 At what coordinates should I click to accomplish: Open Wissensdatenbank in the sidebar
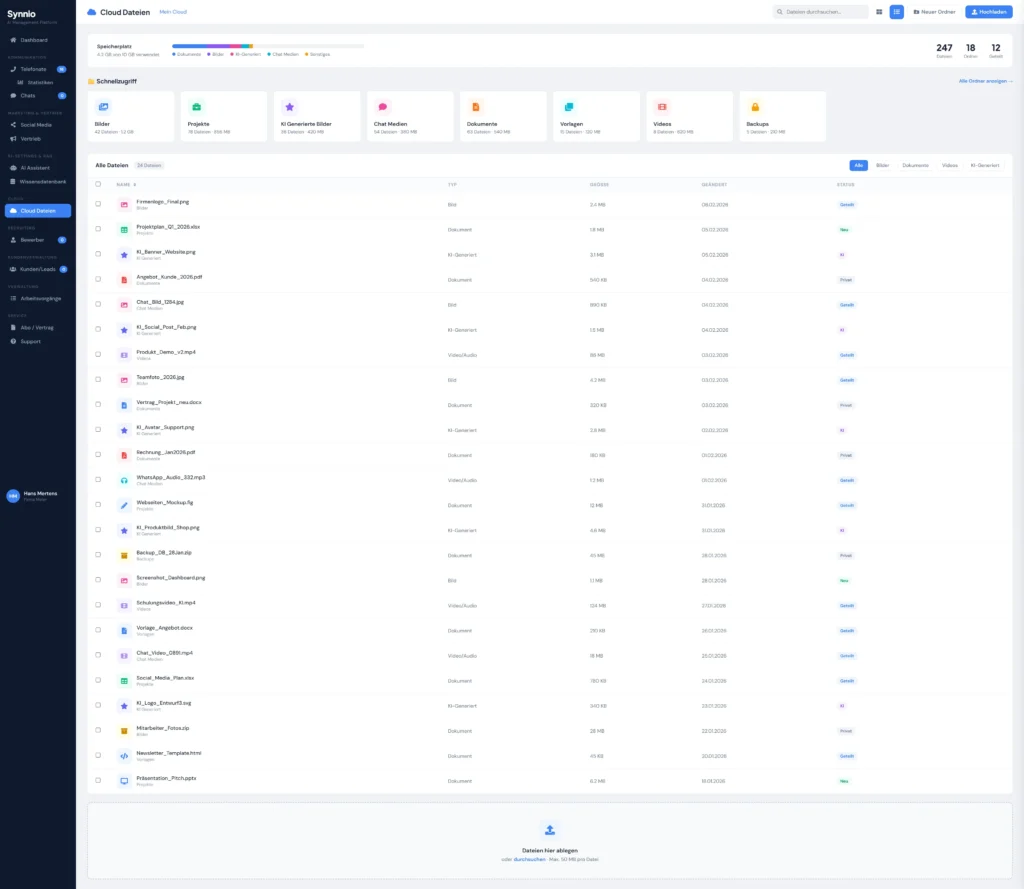(43, 182)
